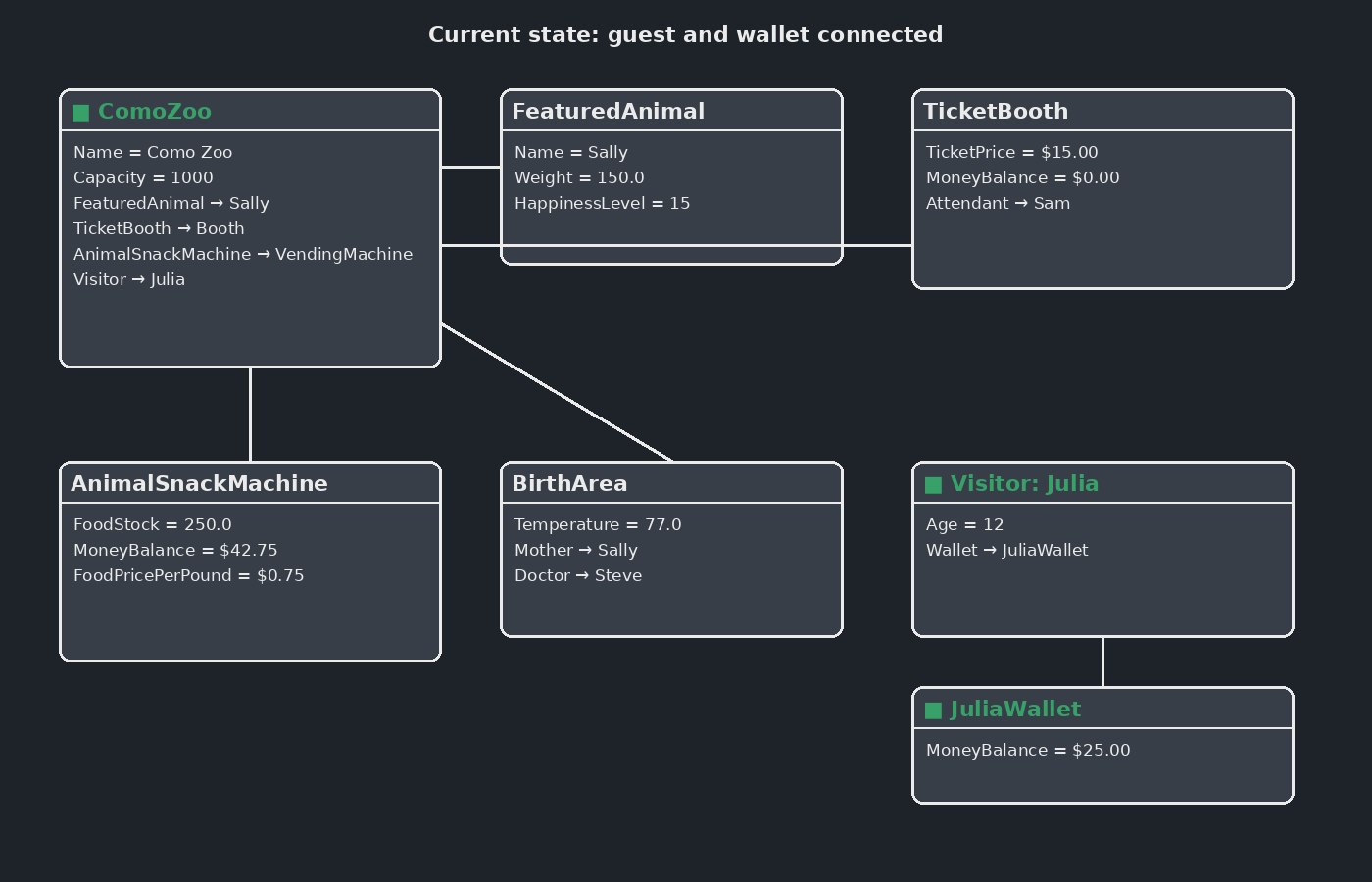
Task: Follow the FeaturedAnimal → Sally reference
Action: tap(171, 203)
